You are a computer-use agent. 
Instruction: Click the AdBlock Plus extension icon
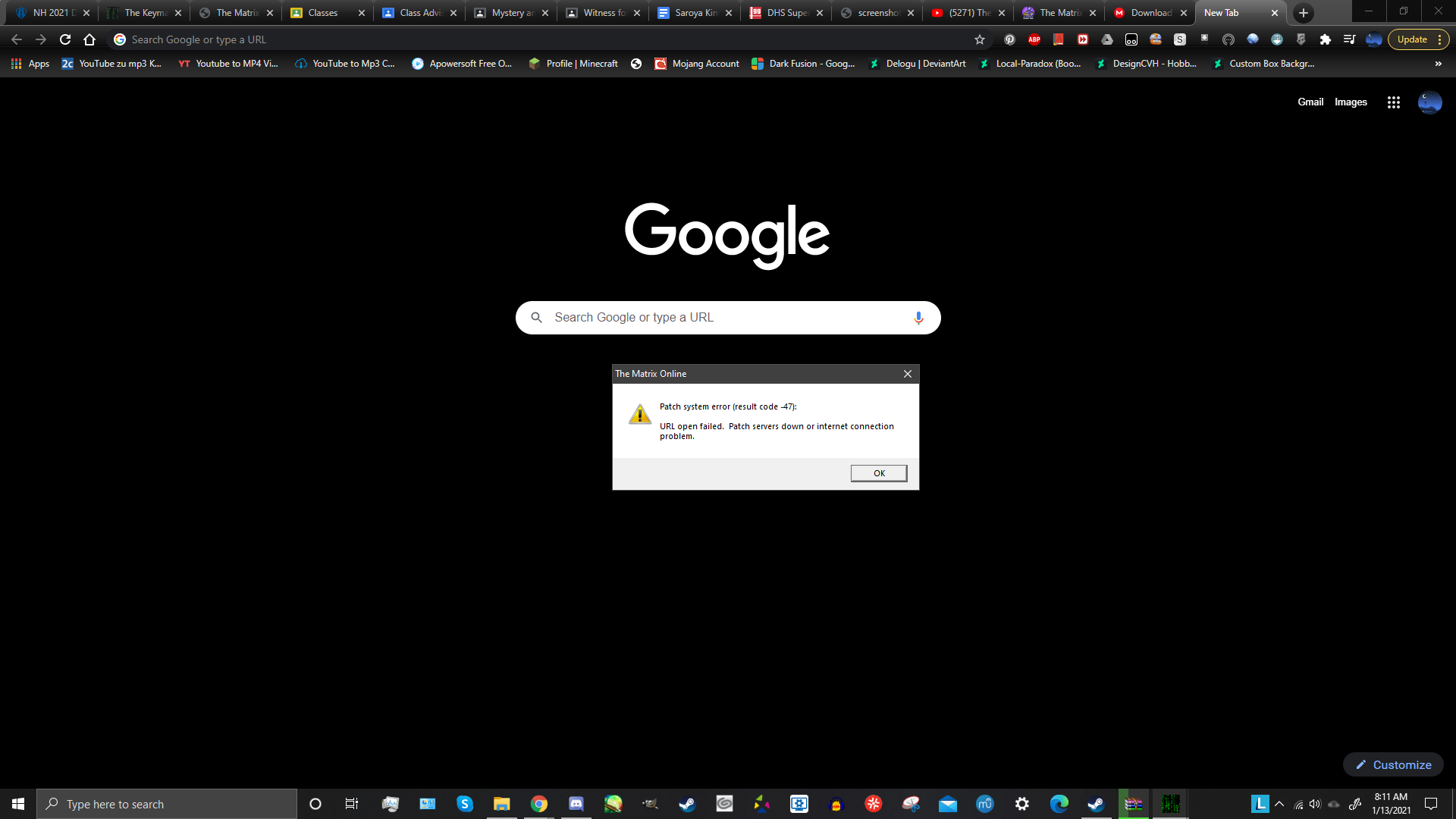[1034, 39]
